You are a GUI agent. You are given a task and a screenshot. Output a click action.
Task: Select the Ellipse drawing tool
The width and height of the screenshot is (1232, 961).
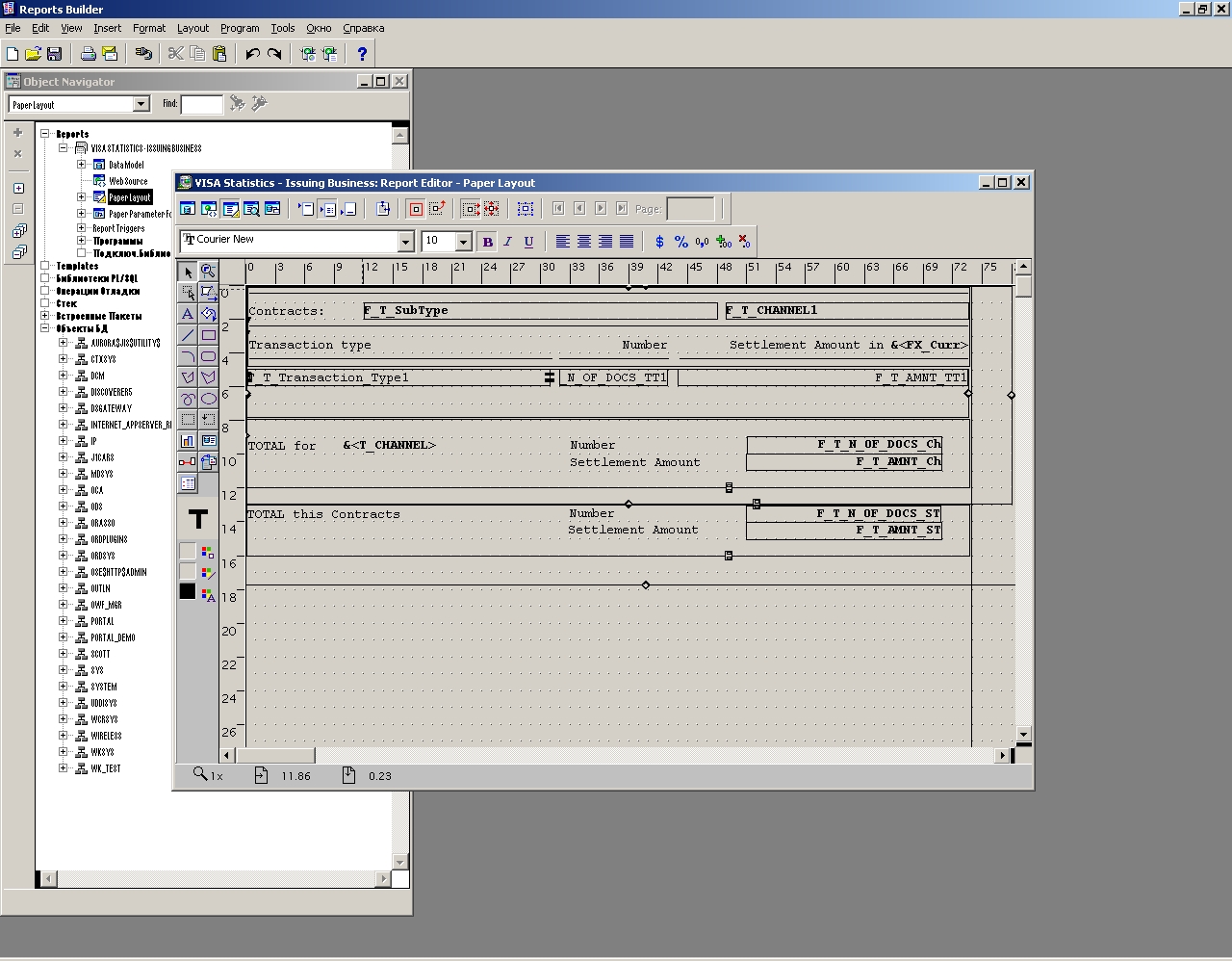(x=208, y=399)
